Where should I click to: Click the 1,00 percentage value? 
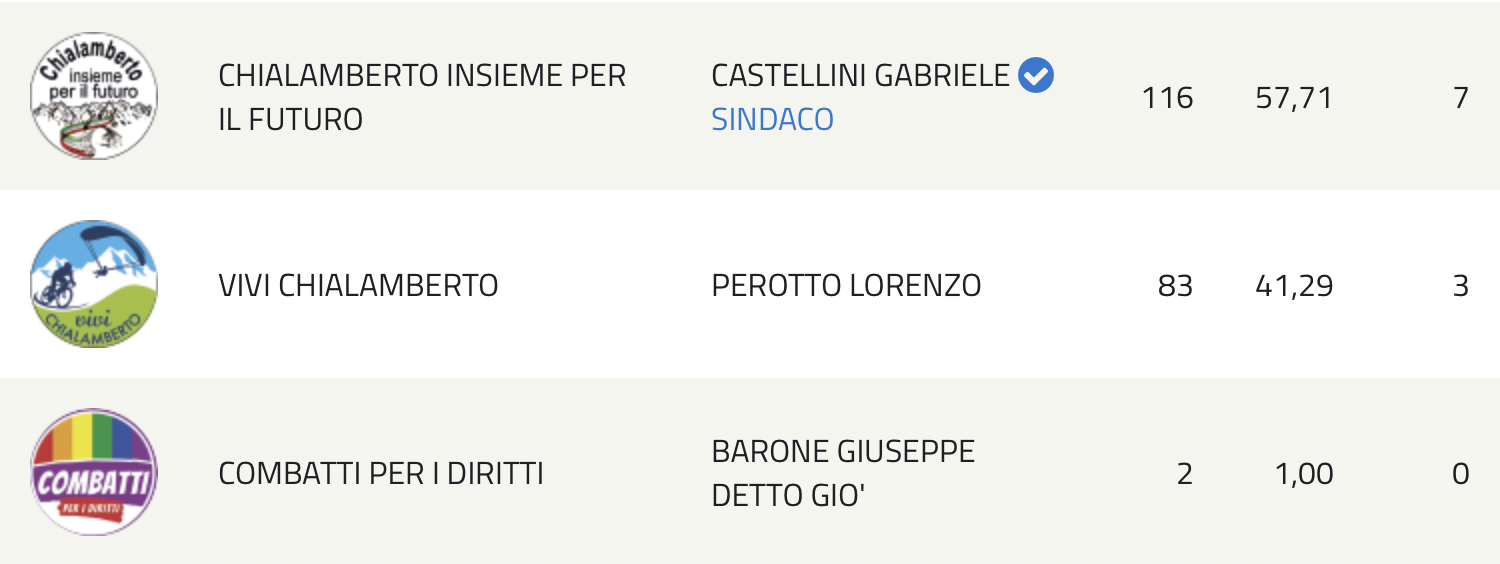[x=1303, y=473]
